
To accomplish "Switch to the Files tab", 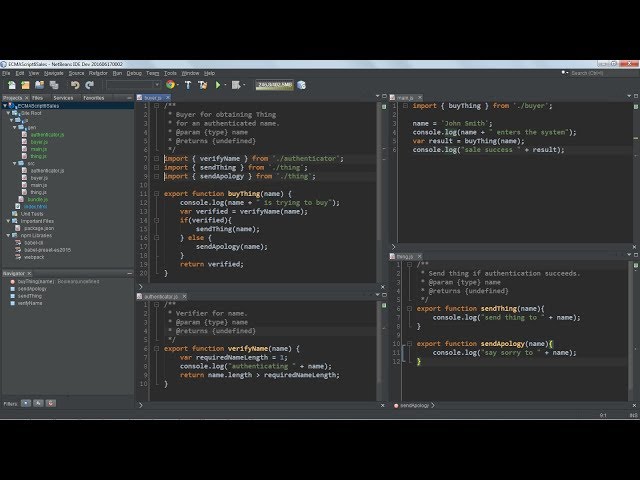I will click(x=38, y=98).
